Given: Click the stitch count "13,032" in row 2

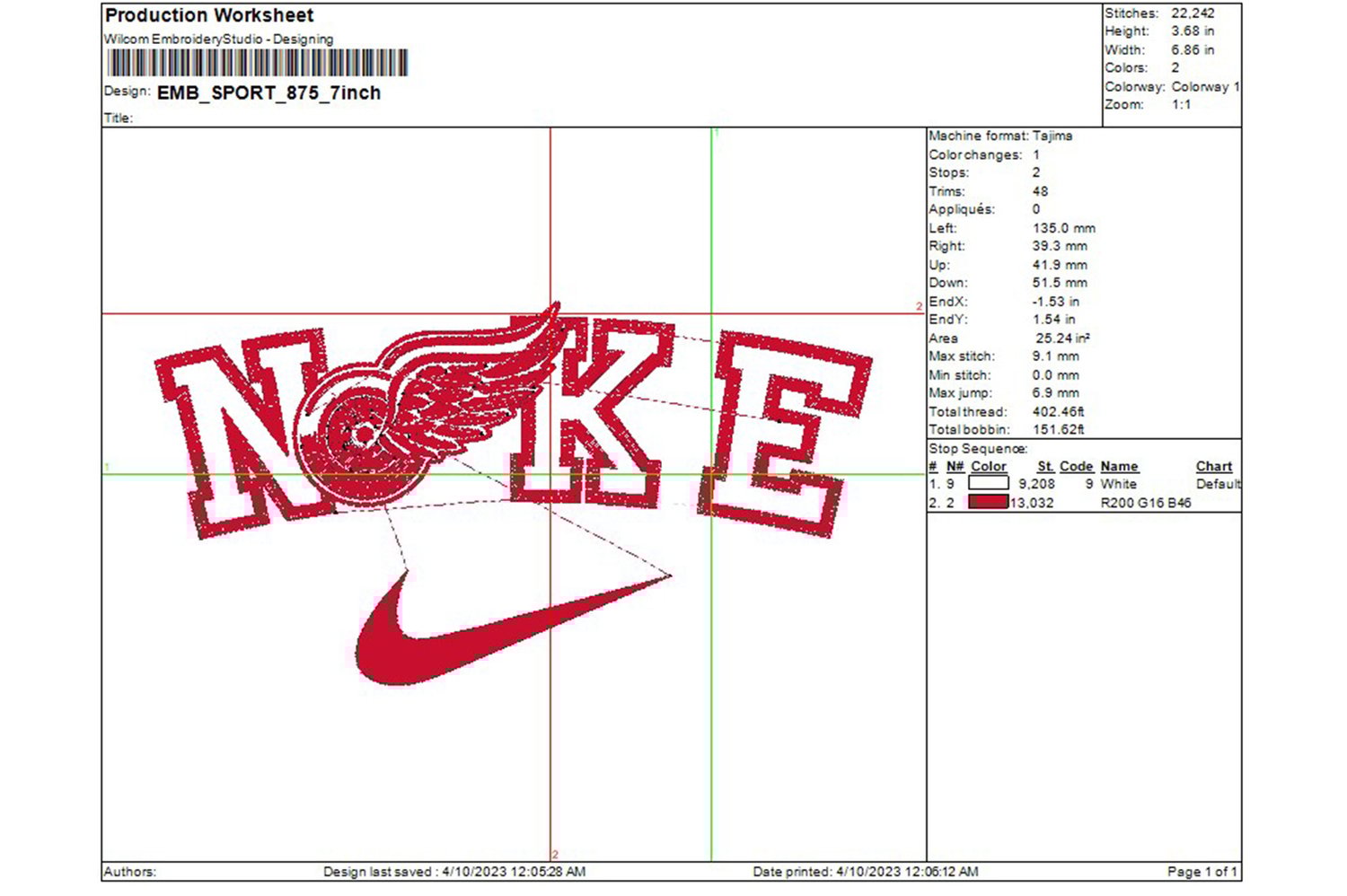Looking at the screenshot, I should point(1032,503).
